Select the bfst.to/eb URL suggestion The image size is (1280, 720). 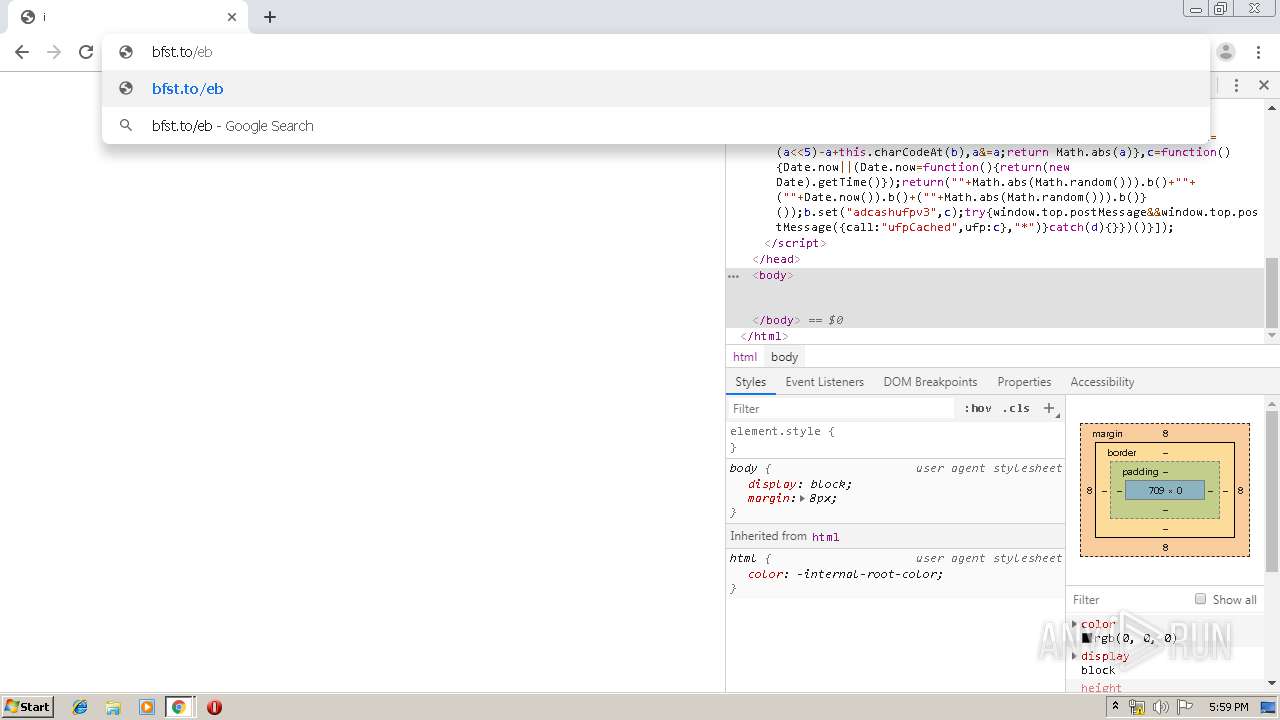[x=655, y=89]
